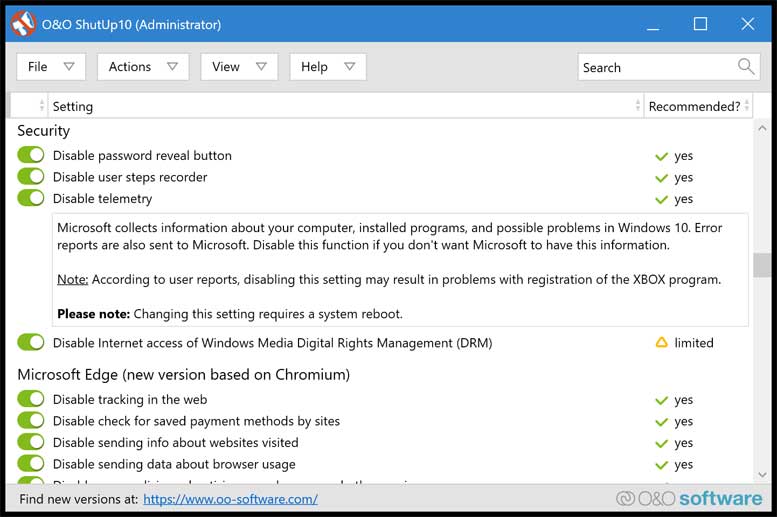The image size is (777, 517).
Task: Click the underlined 'Note:' text in description
Action: click(72, 279)
